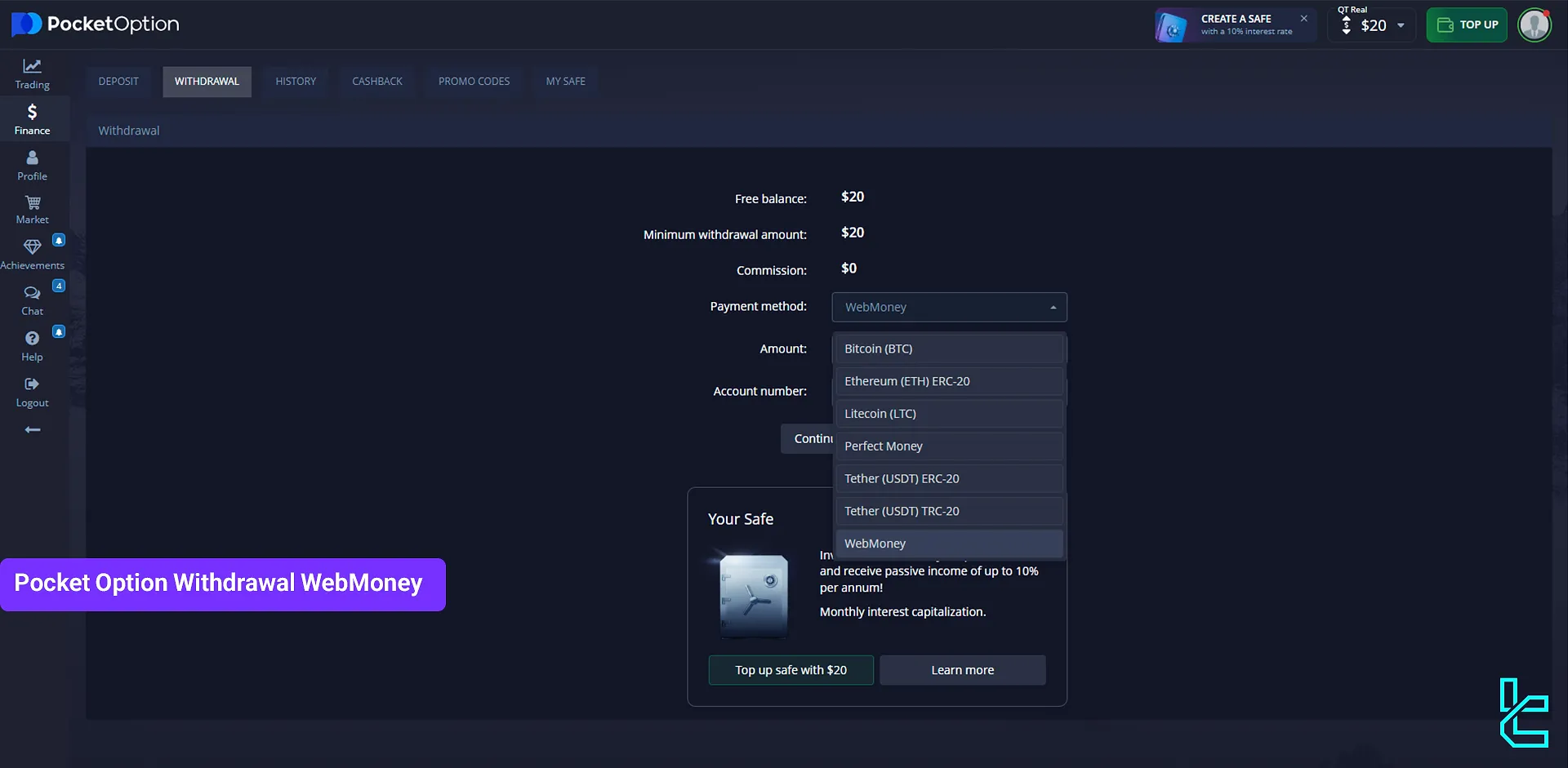Open the Help question mark icon
The height and width of the screenshot is (768, 1568).
(32, 338)
